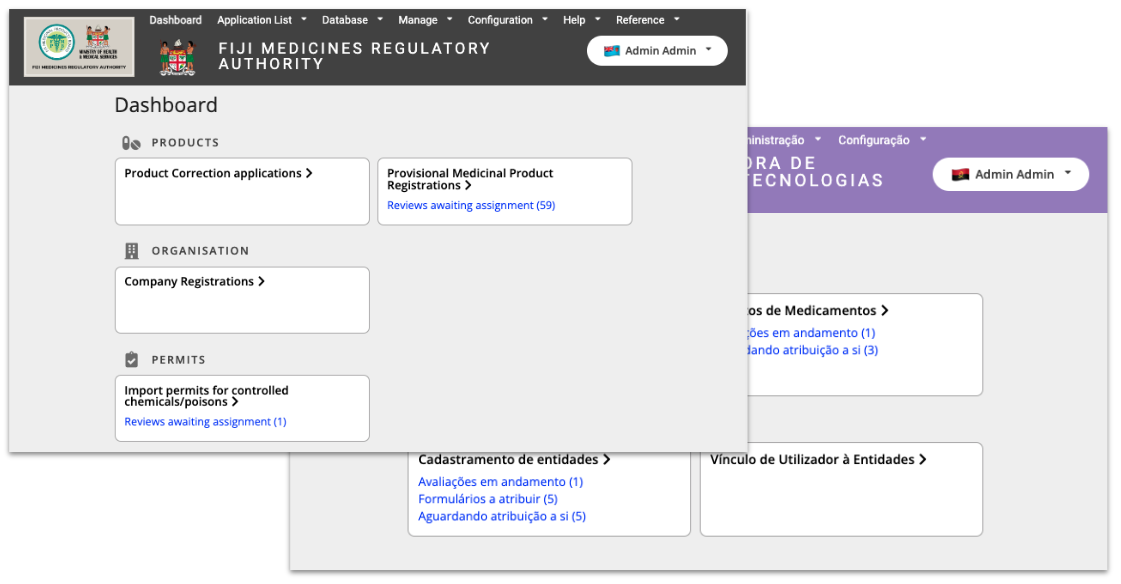The image size is (1121, 584).
Task: Open Product Correction applications card
Action: pos(242,192)
